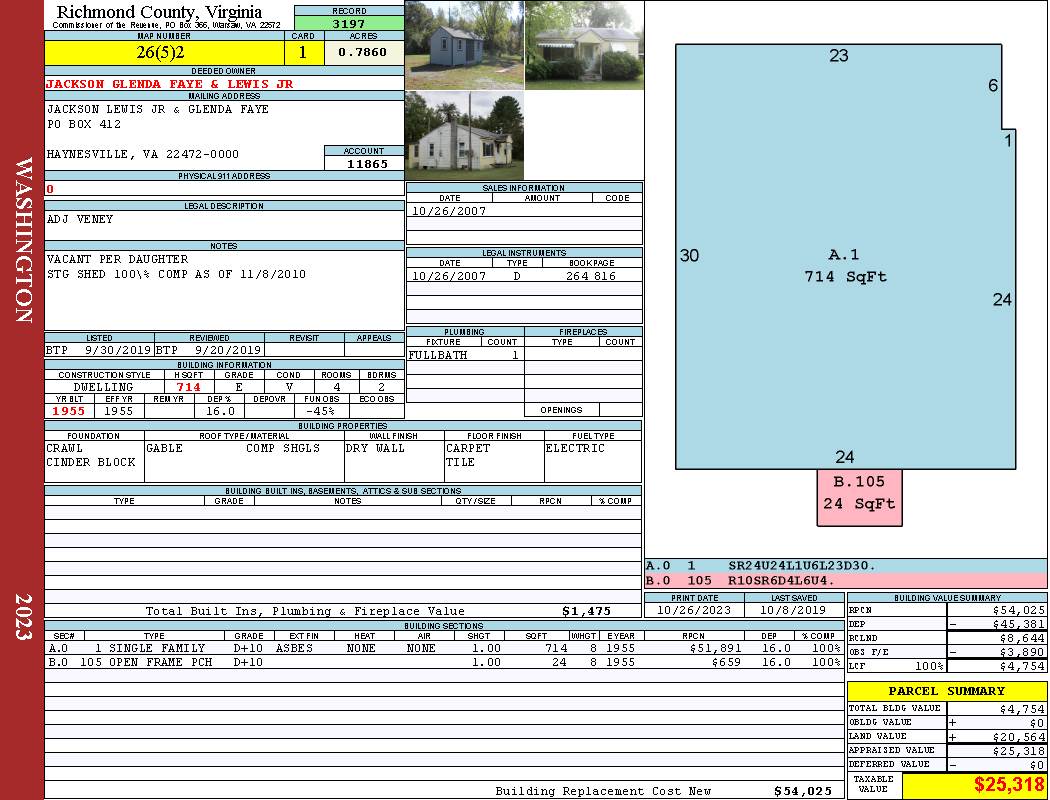Select the green record number 3197 field
1050x800 pixels.
click(349, 23)
